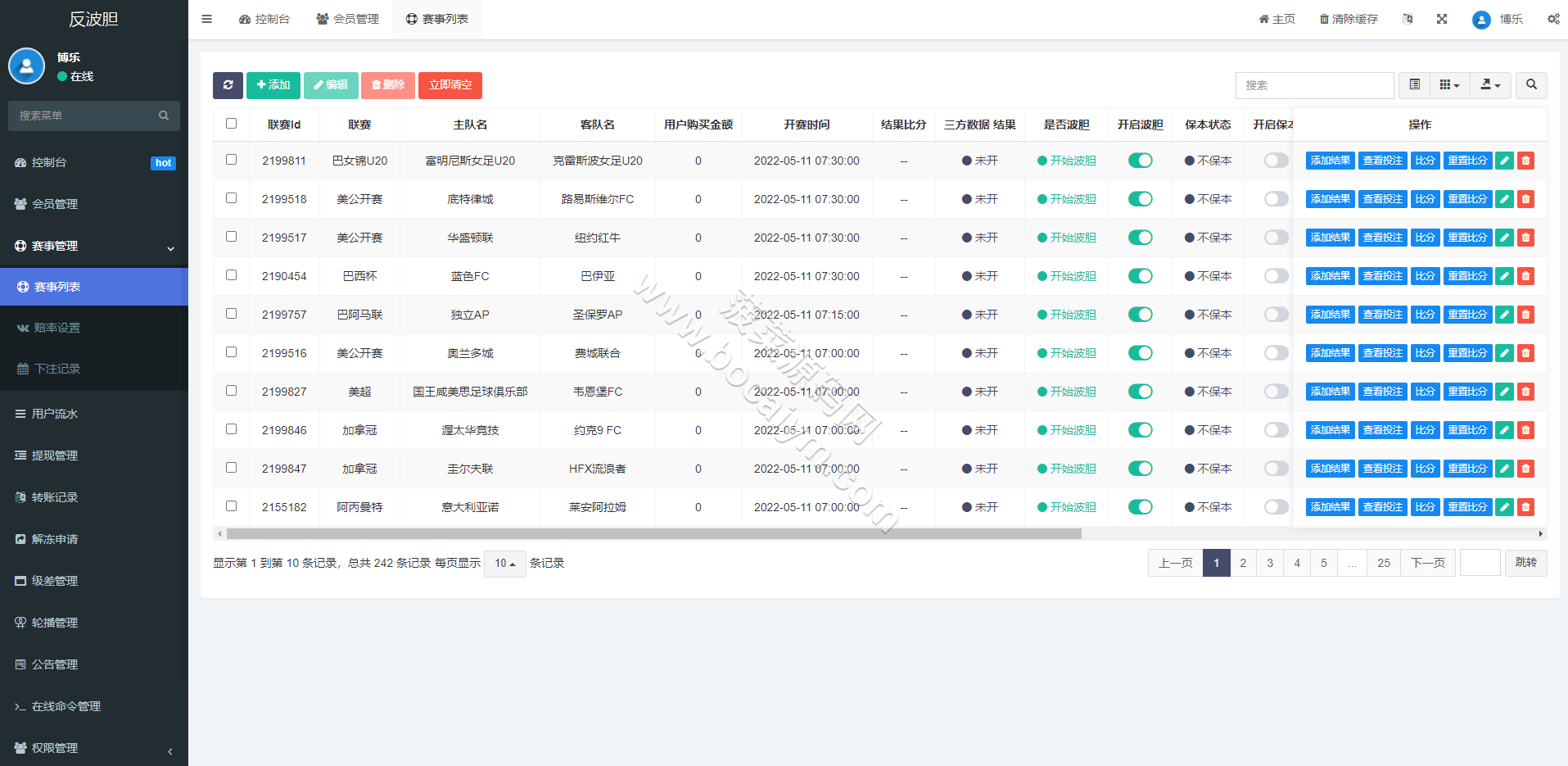Click the user avatar icon in header
Viewport: 1568px width, 766px height.
coord(1481,20)
